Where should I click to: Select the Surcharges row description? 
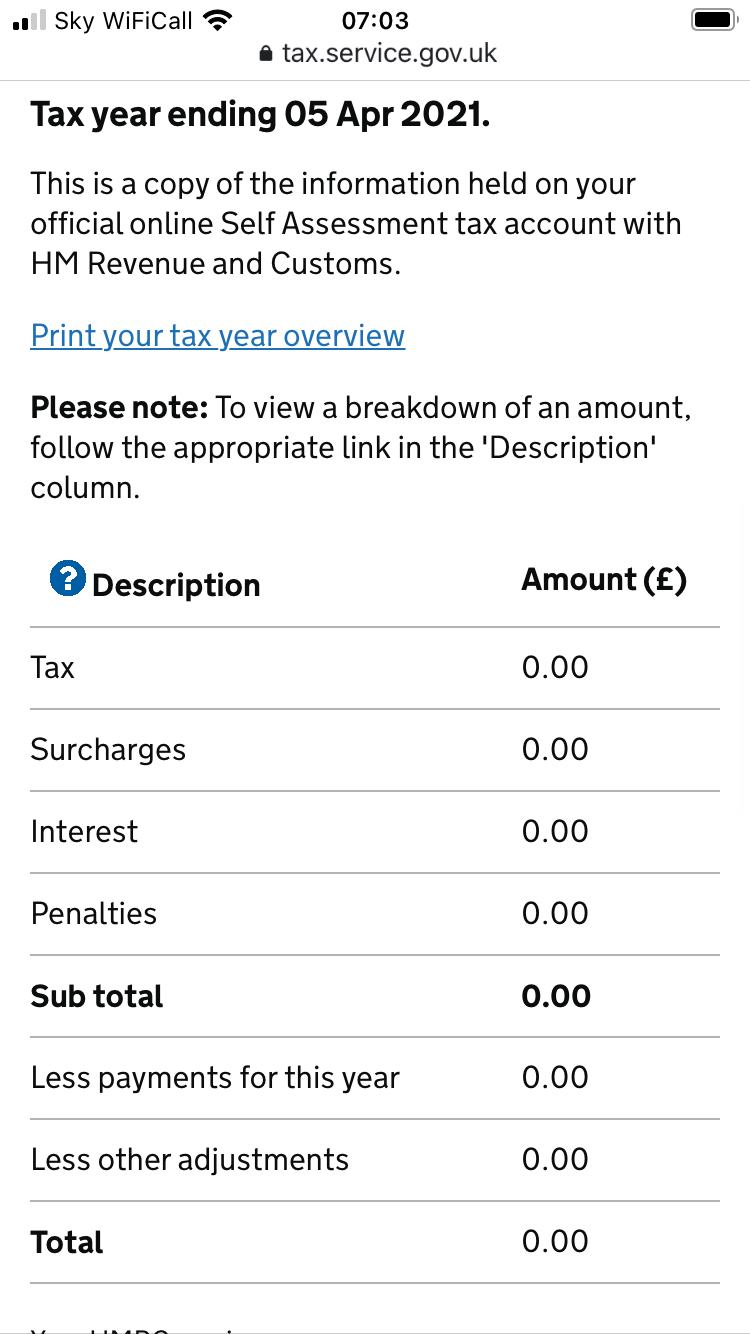108,750
